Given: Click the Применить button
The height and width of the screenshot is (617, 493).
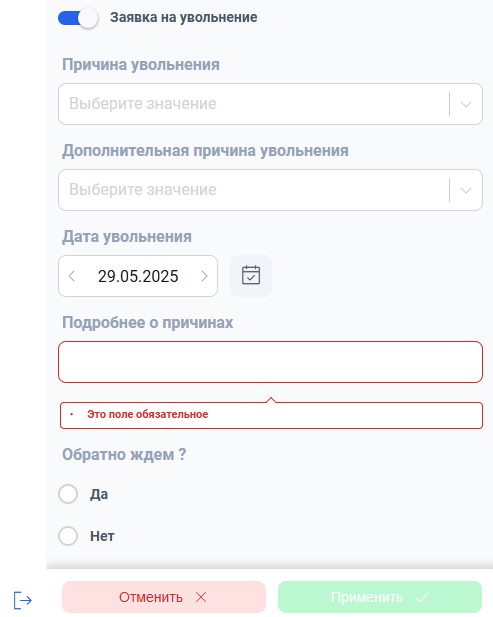Looking at the screenshot, I should click(380, 597).
